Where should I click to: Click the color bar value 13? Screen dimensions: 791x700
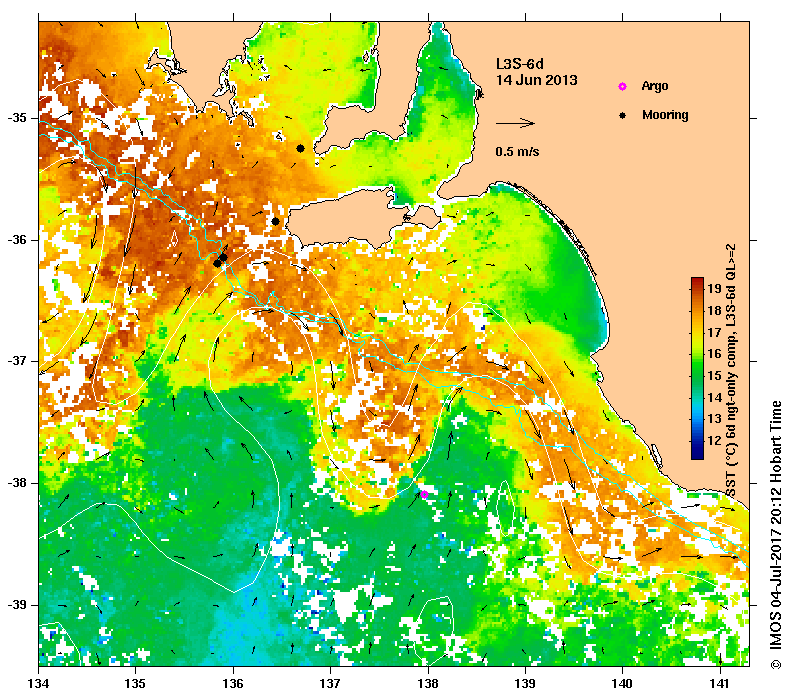[x=714, y=419]
